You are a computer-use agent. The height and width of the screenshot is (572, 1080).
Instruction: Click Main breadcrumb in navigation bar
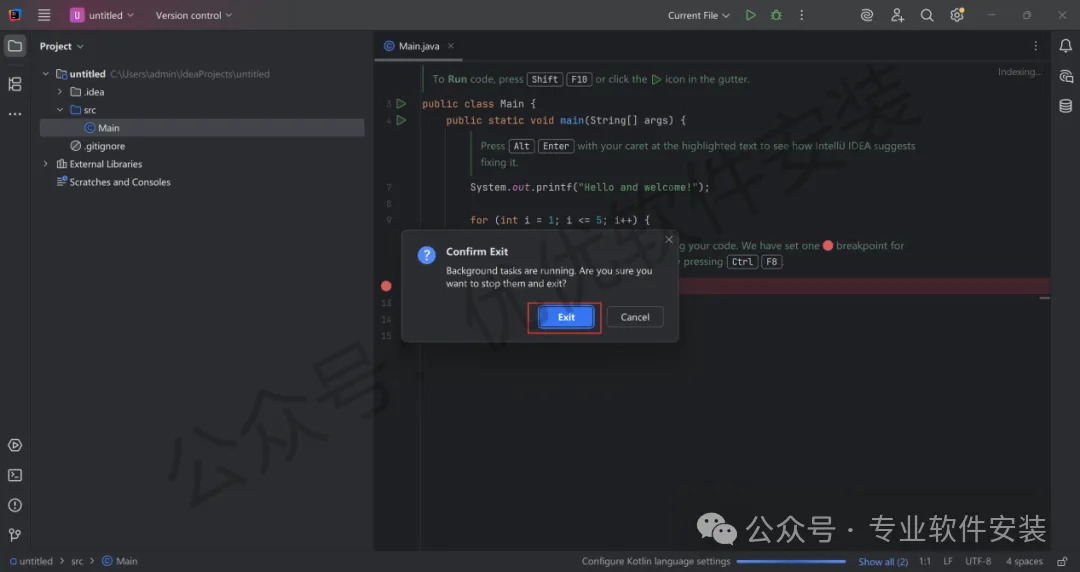(x=120, y=561)
